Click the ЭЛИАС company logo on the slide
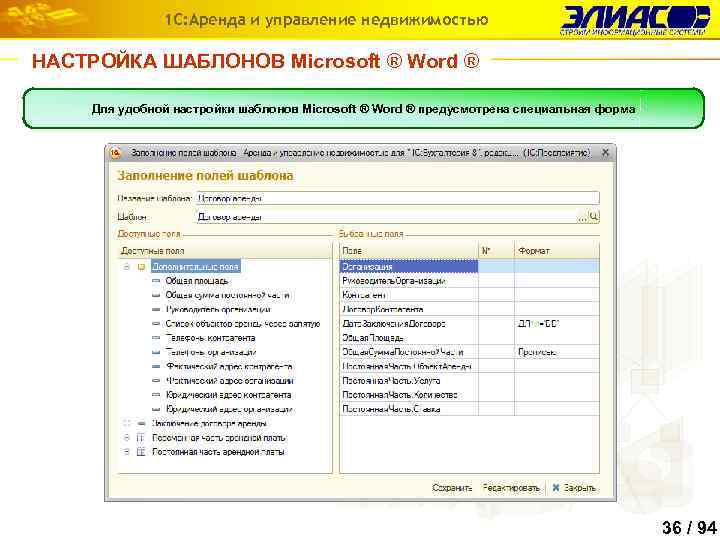The width and height of the screenshot is (720, 540). tap(635, 20)
